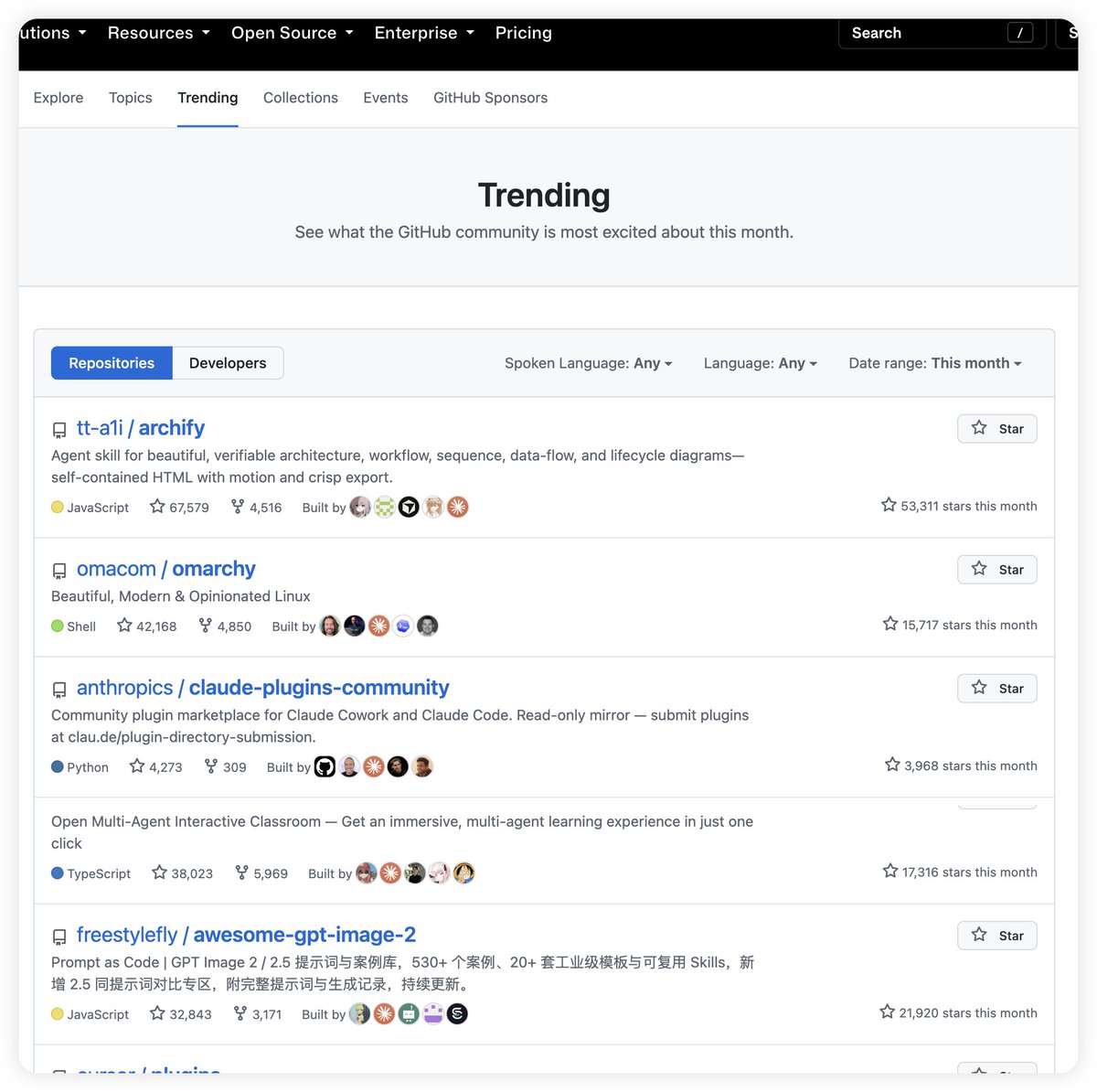Expand the Open Source header menu

coord(292,33)
